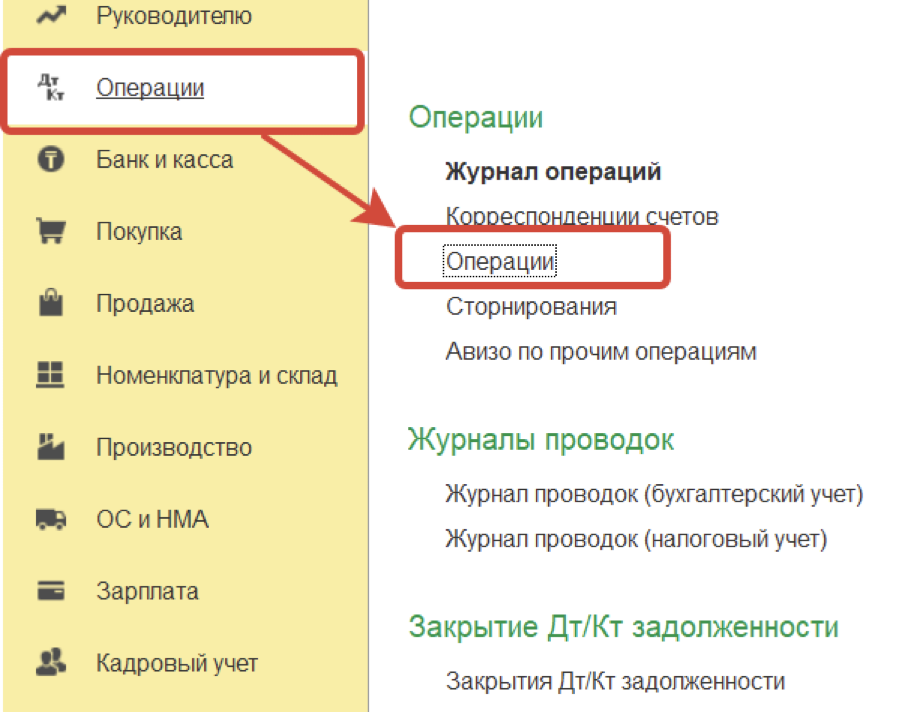Click the shopping bag icon for Продажа
Image resolution: width=908 pixels, height=712 pixels.
[50, 304]
